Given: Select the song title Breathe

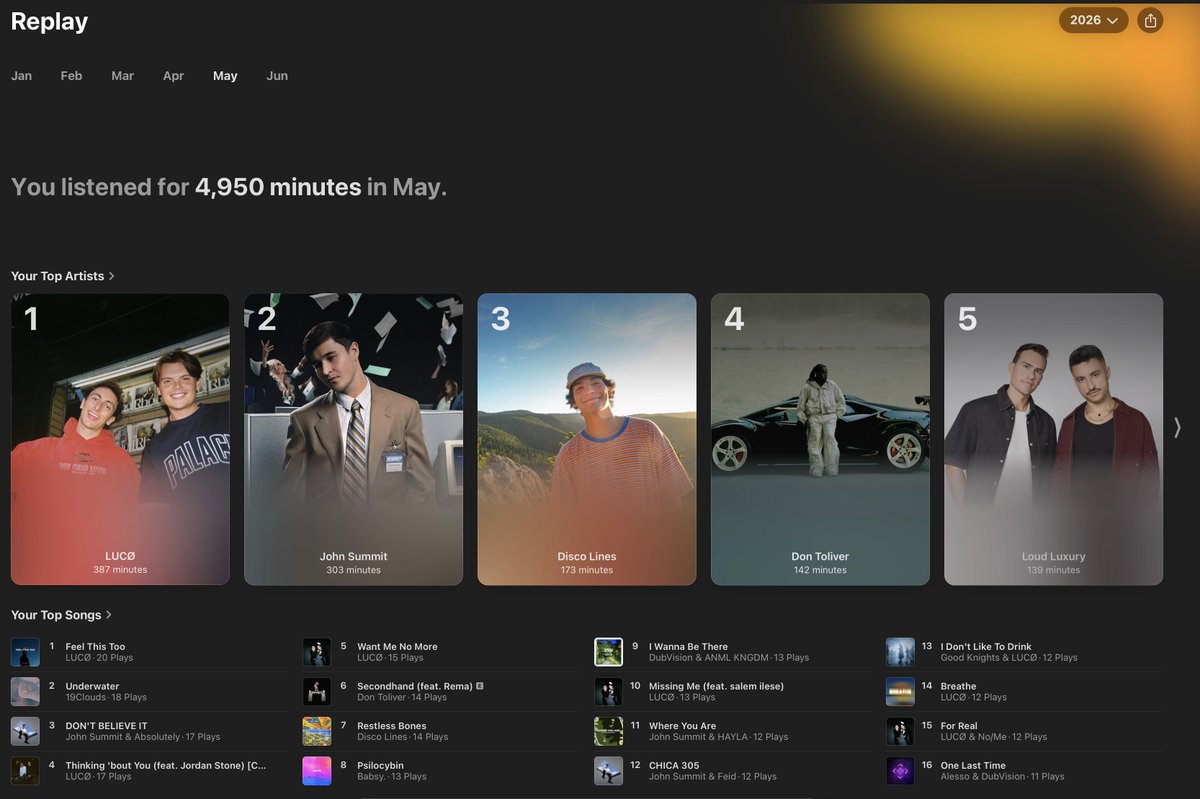Looking at the screenshot, I should pyautogui.click(x=958, y=687).
